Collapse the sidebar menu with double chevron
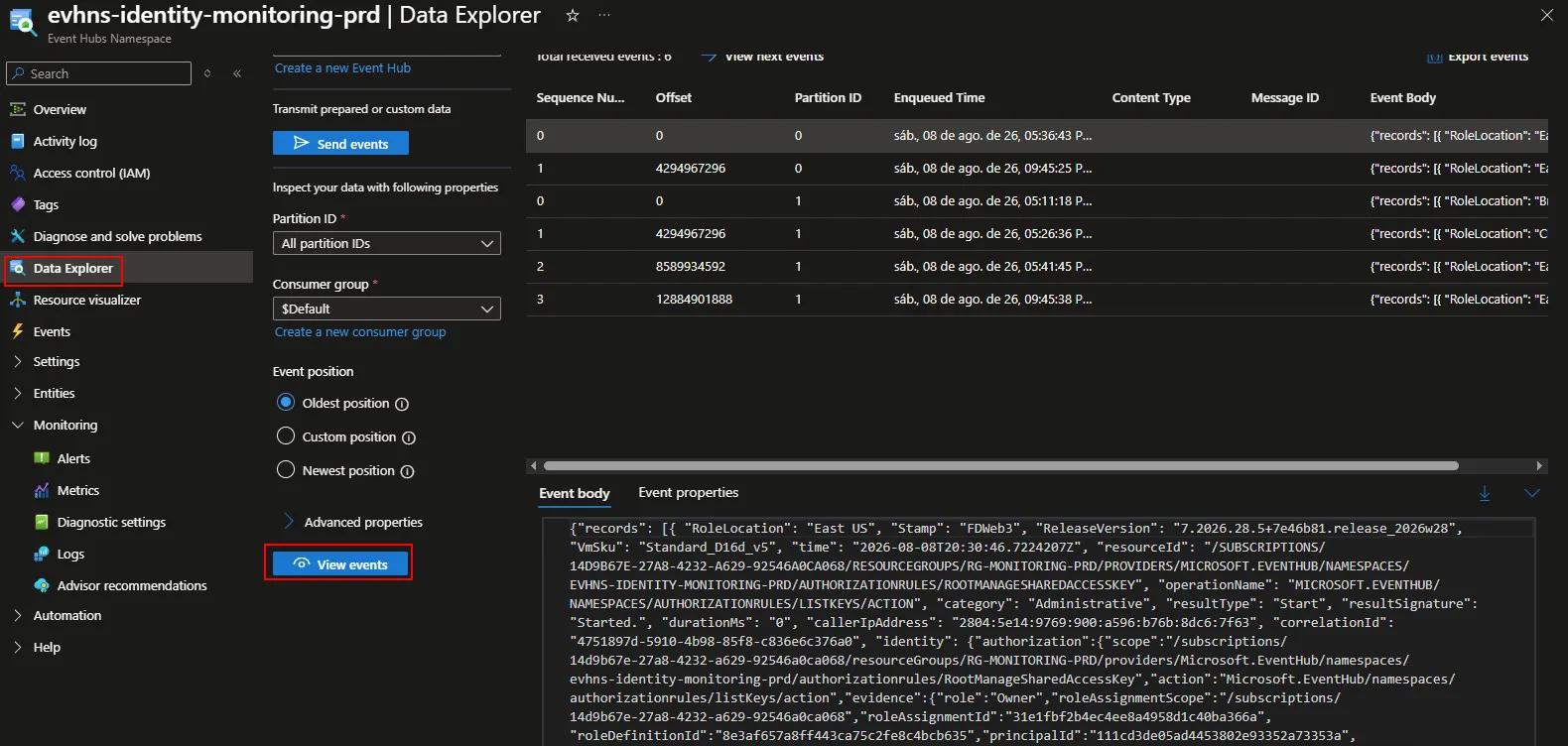Viewport: 1568px width, 746px height. coord(237,73)
